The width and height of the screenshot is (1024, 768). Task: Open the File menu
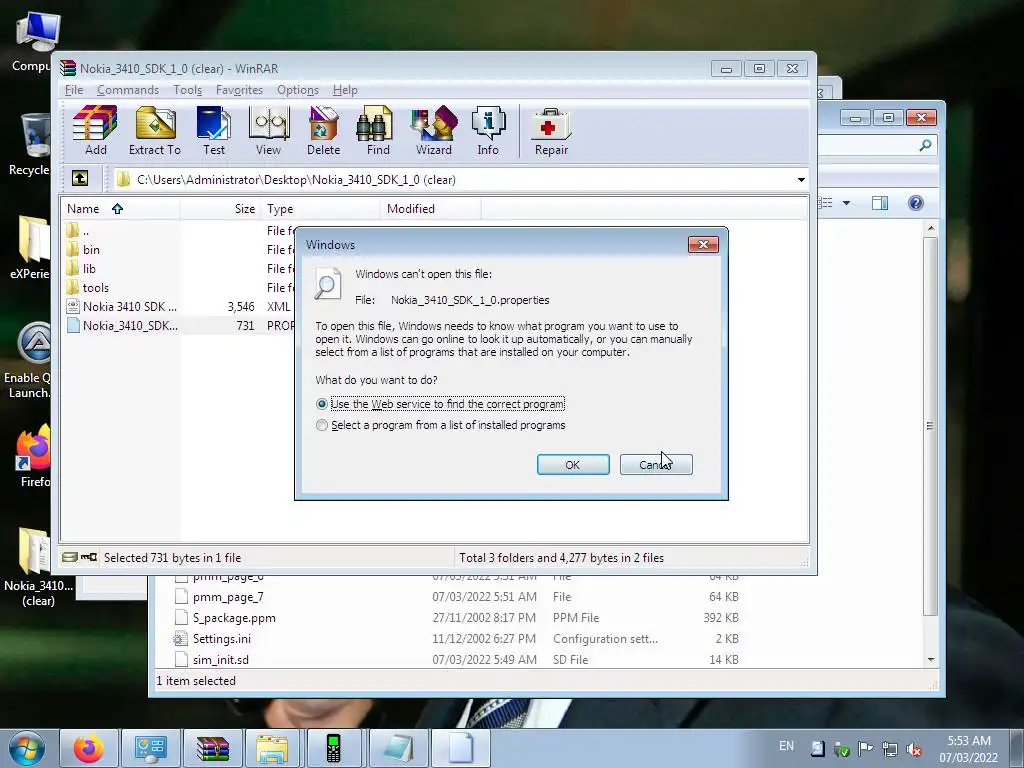[74, 90]
